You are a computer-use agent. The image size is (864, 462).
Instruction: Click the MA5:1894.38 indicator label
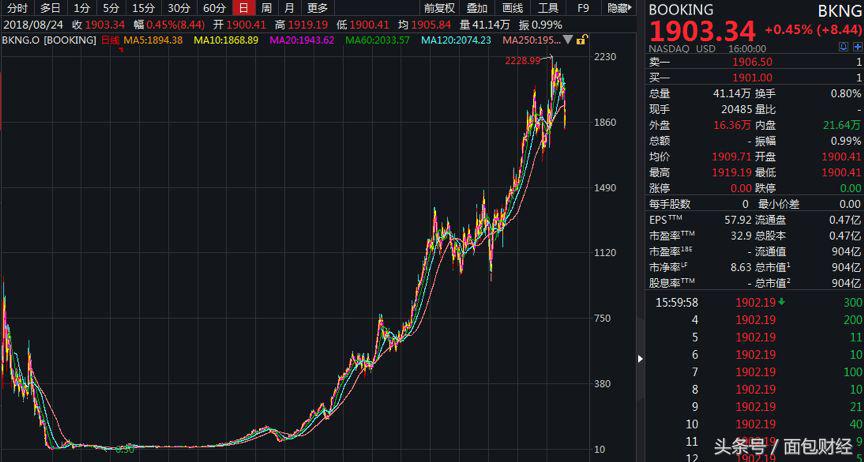(153, 40)
